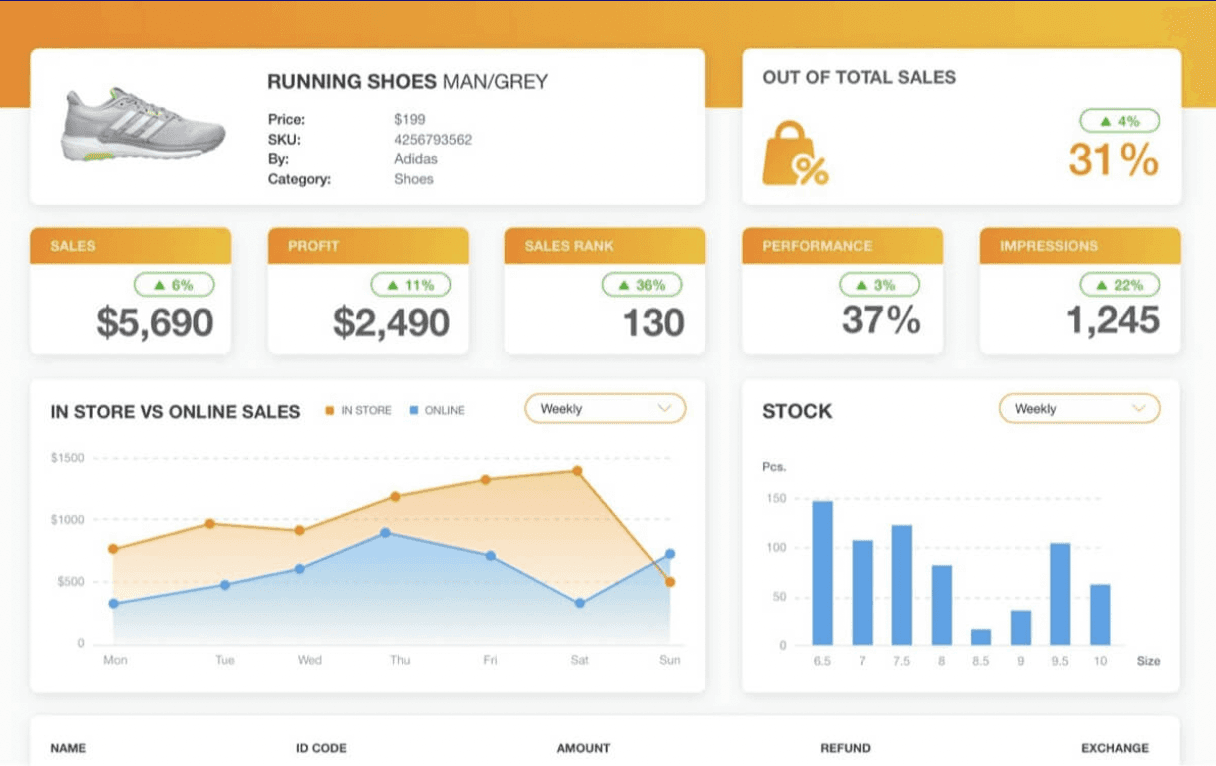This screenshot has height=766, width=1216.
Task: Click the Saturday in-store peak data point
Action: (x=577, y=470)
